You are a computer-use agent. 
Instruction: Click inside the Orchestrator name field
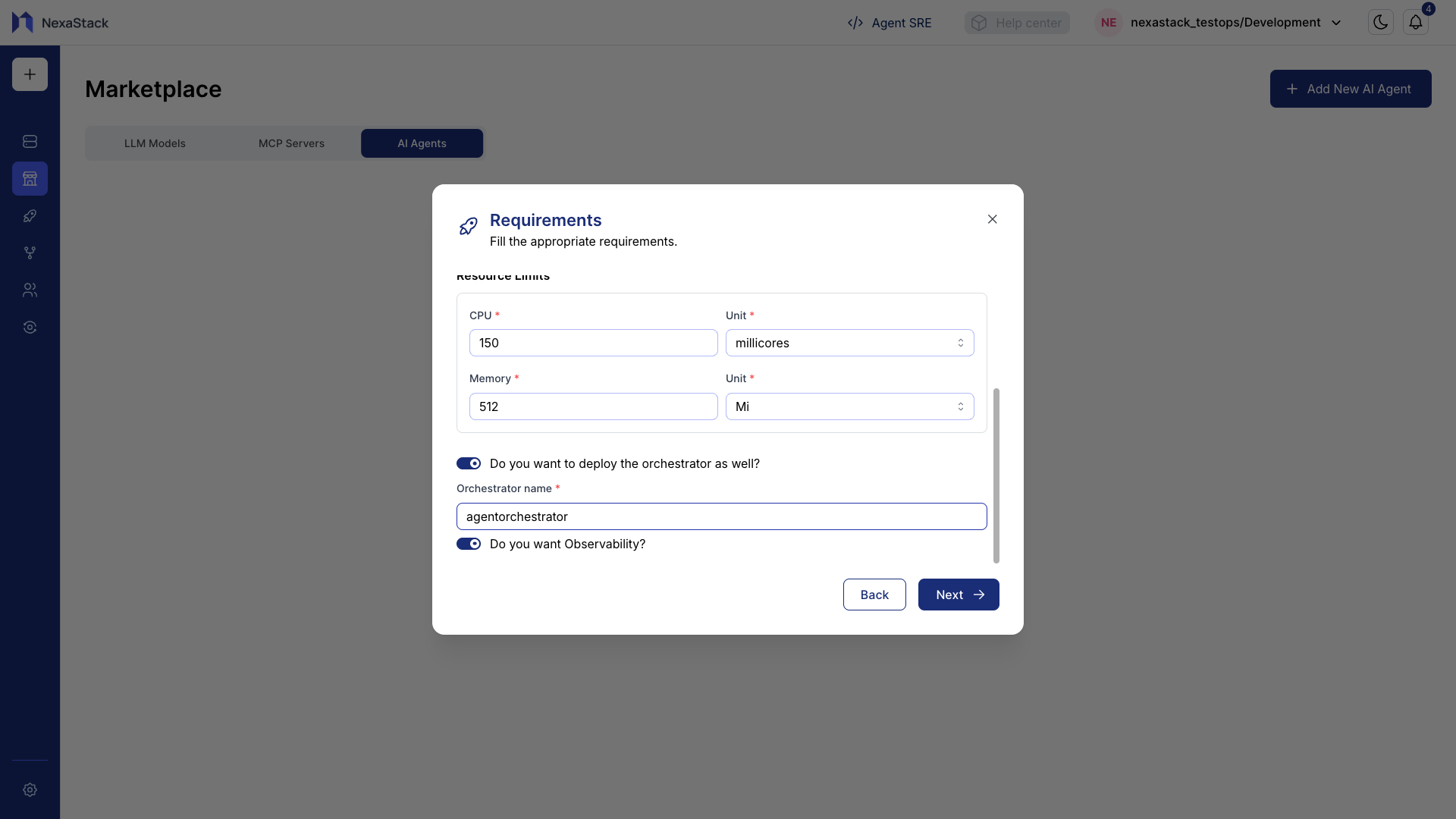(720, 516)
